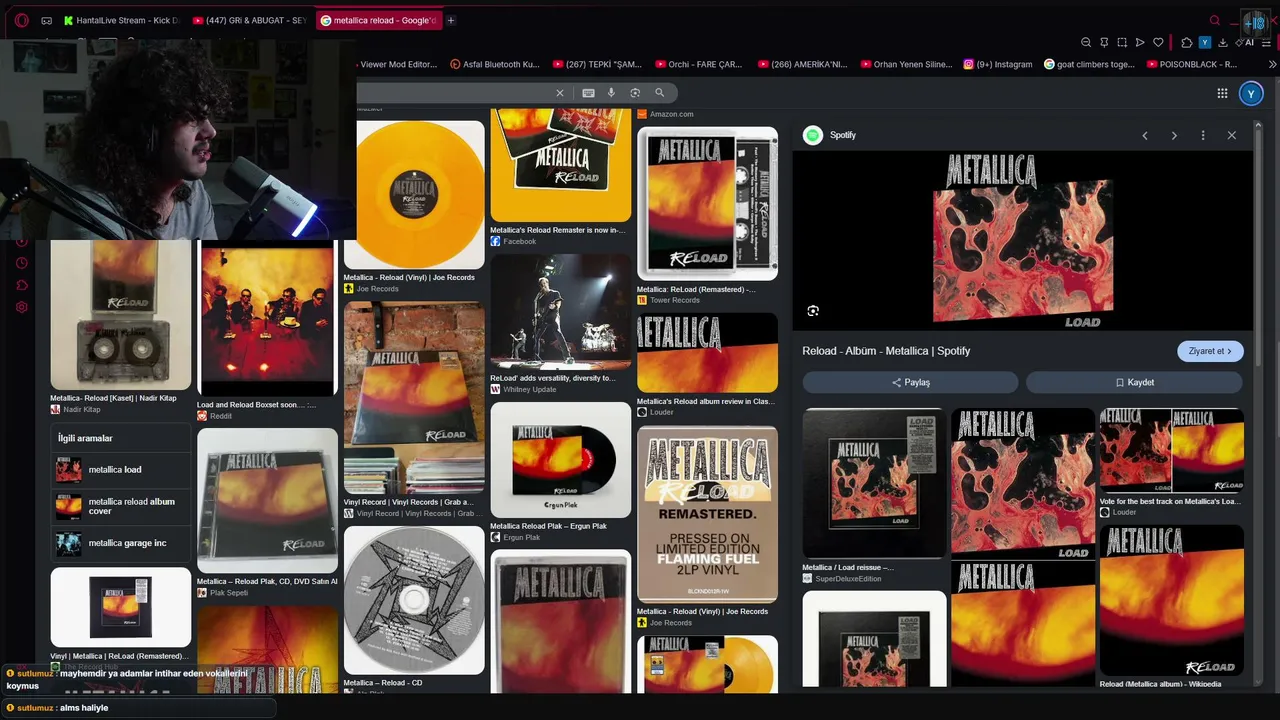
Task: Open the tab search icon at top right
Action: click(1215, 20)
